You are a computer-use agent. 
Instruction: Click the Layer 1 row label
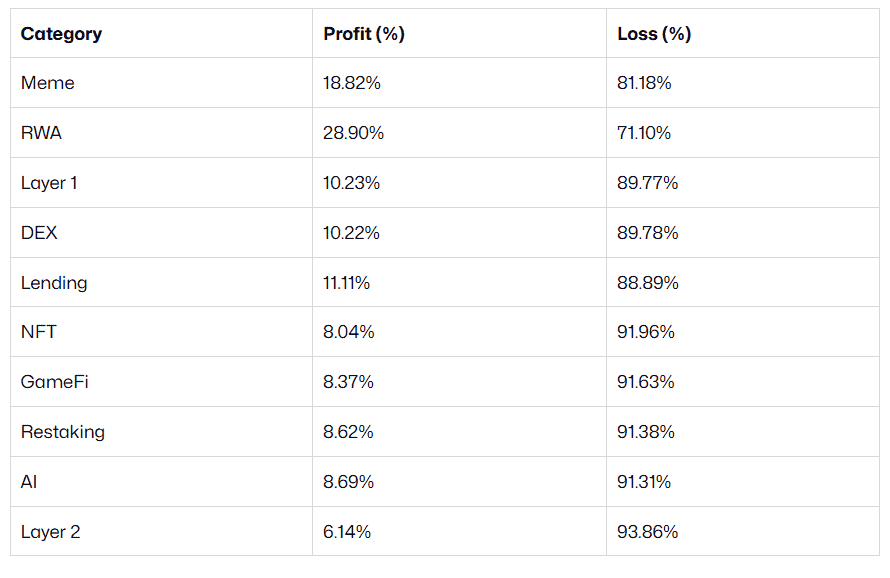click(x=47, y=183)
